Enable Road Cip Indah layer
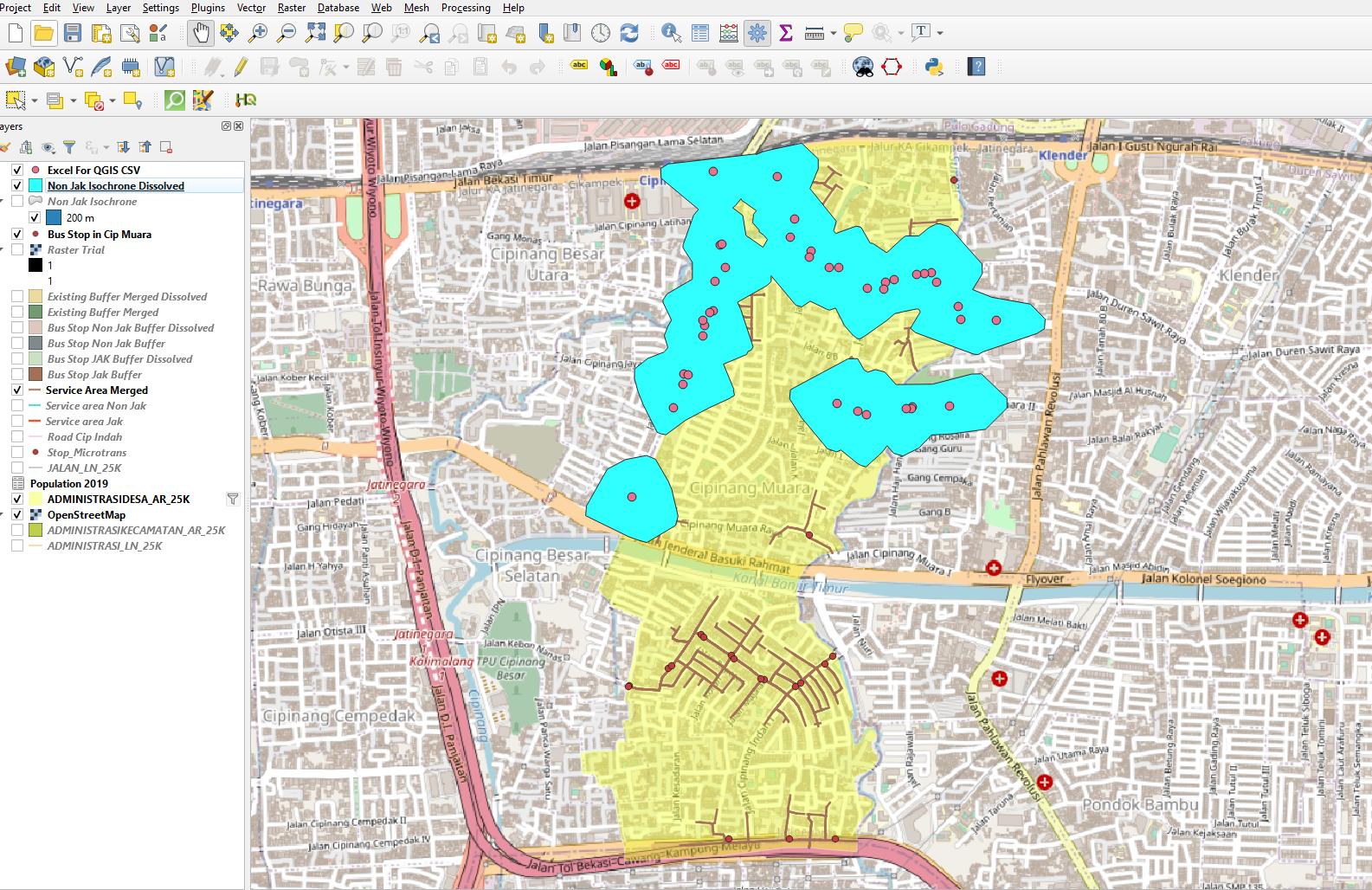 17,437
